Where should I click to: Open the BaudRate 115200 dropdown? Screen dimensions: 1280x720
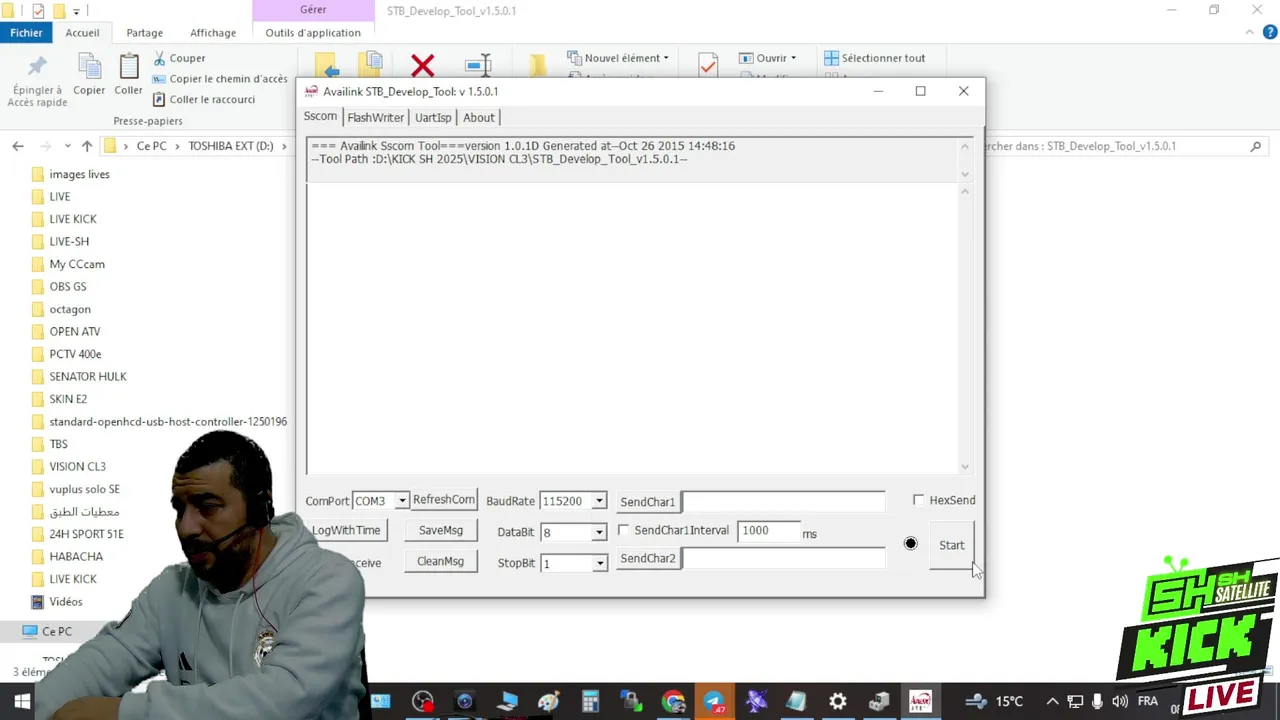(599, 501)
